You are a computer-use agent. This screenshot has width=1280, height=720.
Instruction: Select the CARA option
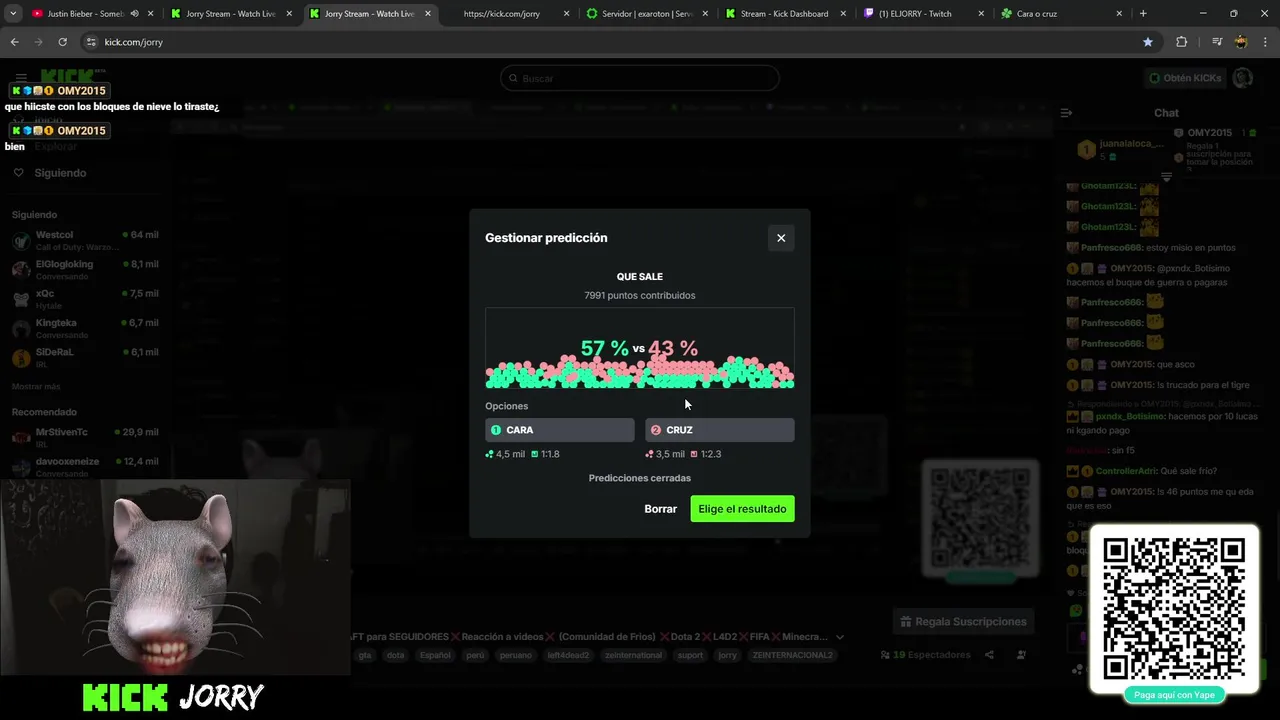[560, 430]
